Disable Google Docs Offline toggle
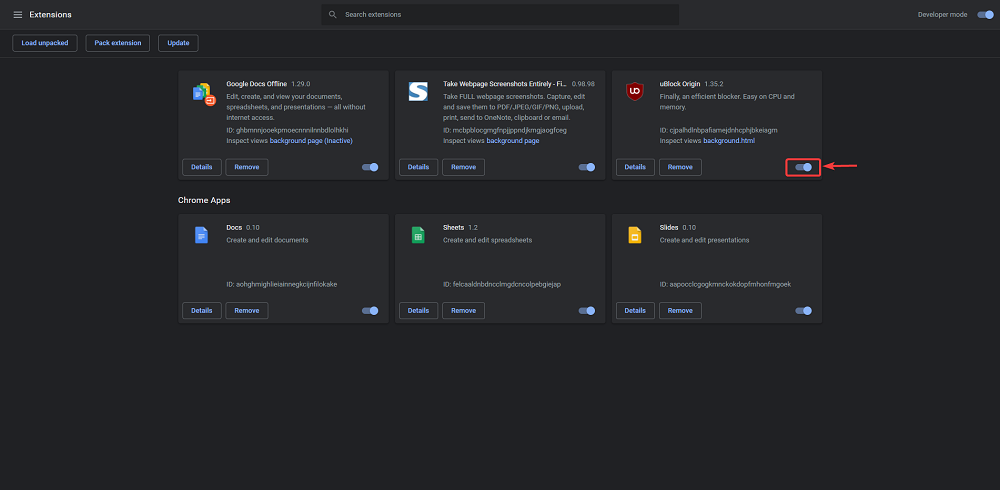 (x=370, y=167)
